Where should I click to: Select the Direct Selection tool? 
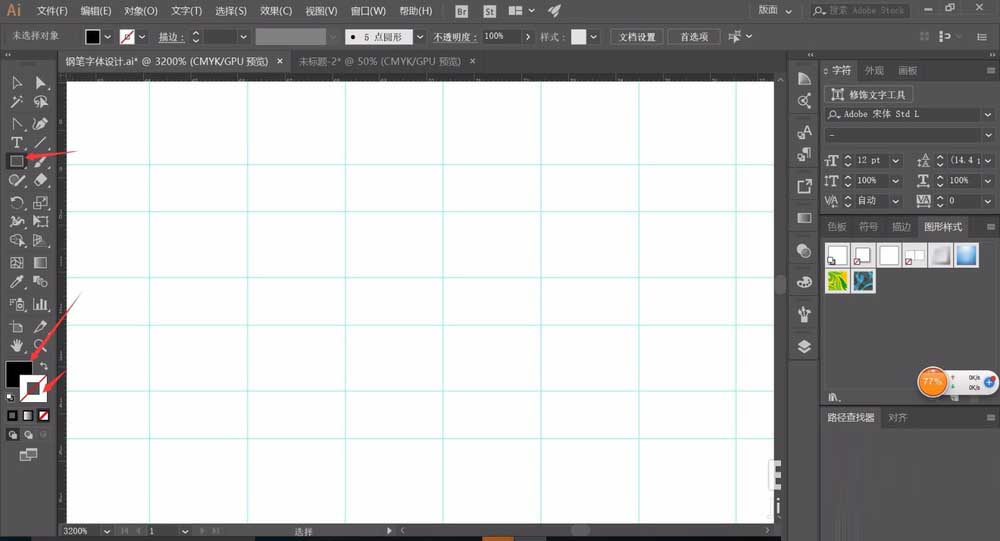tap(40, 83)
